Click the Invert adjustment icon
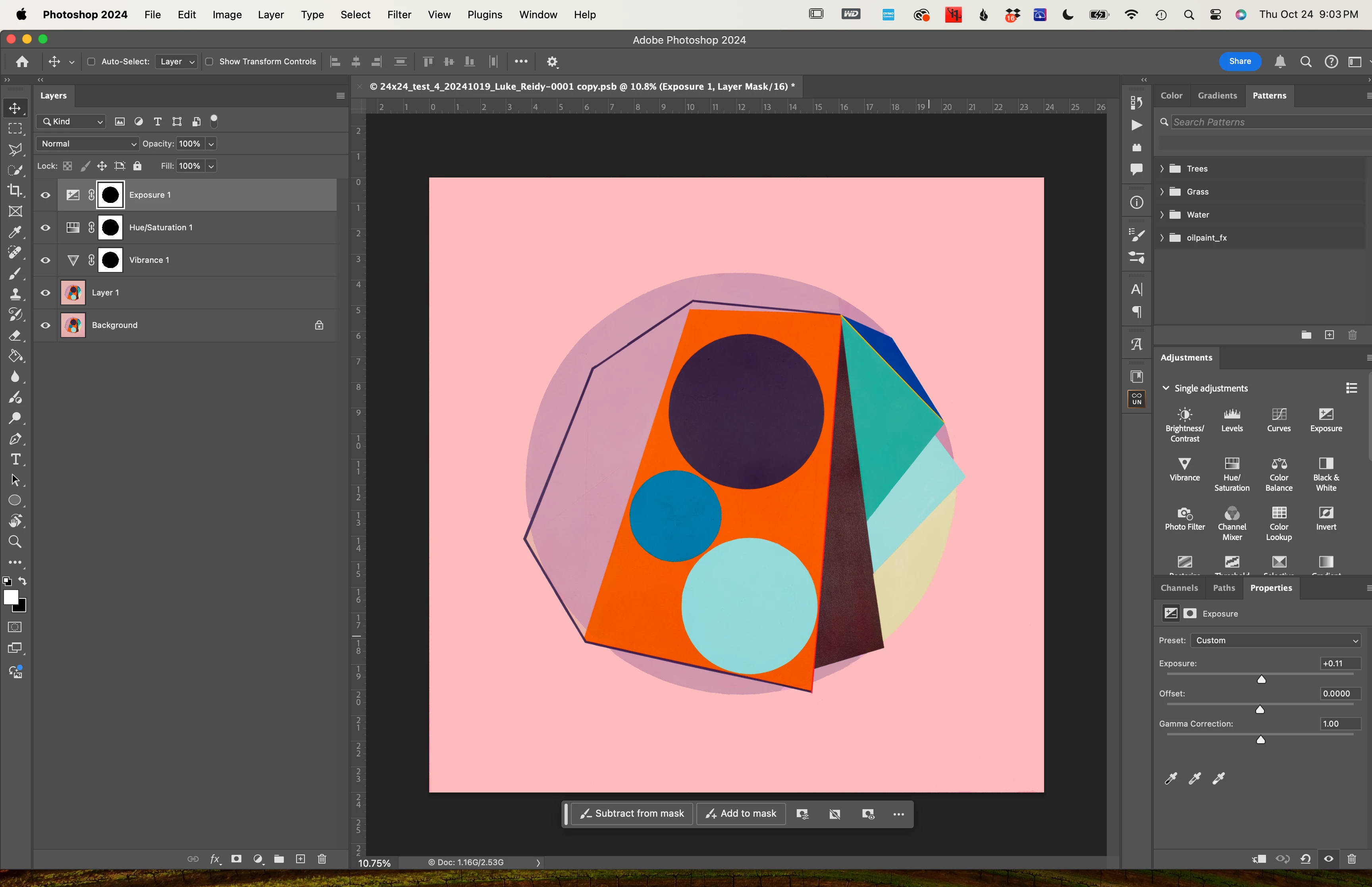Screen dimensions: 1372x887 (x=1326, y=517)
